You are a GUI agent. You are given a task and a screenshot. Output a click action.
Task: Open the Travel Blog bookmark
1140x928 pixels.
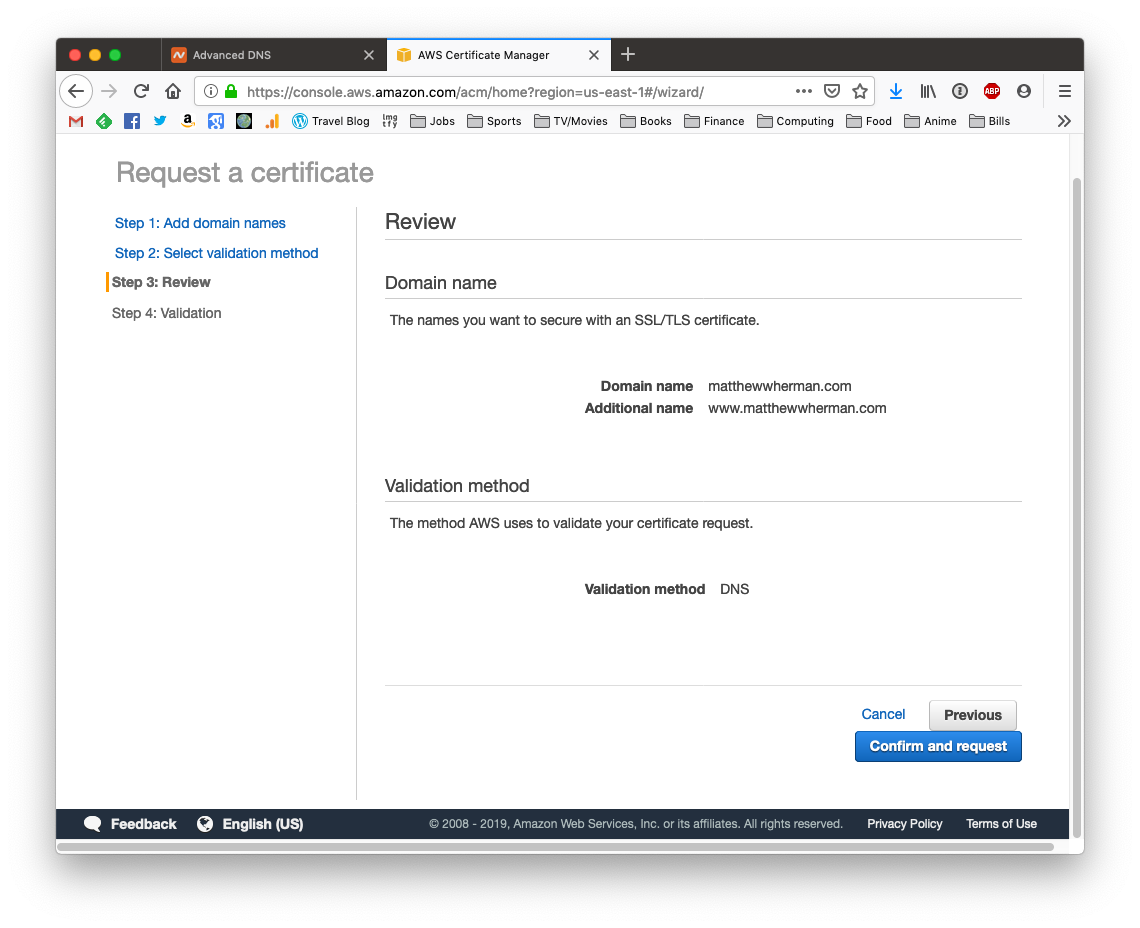pyautogui.click(x=331, y=121)
